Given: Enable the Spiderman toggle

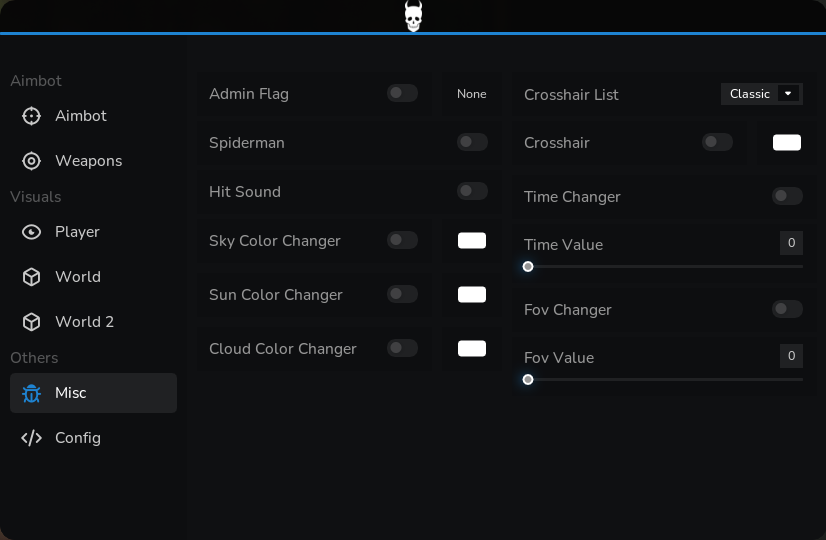Looking at the screenshot, I should [x=473, y=142].
